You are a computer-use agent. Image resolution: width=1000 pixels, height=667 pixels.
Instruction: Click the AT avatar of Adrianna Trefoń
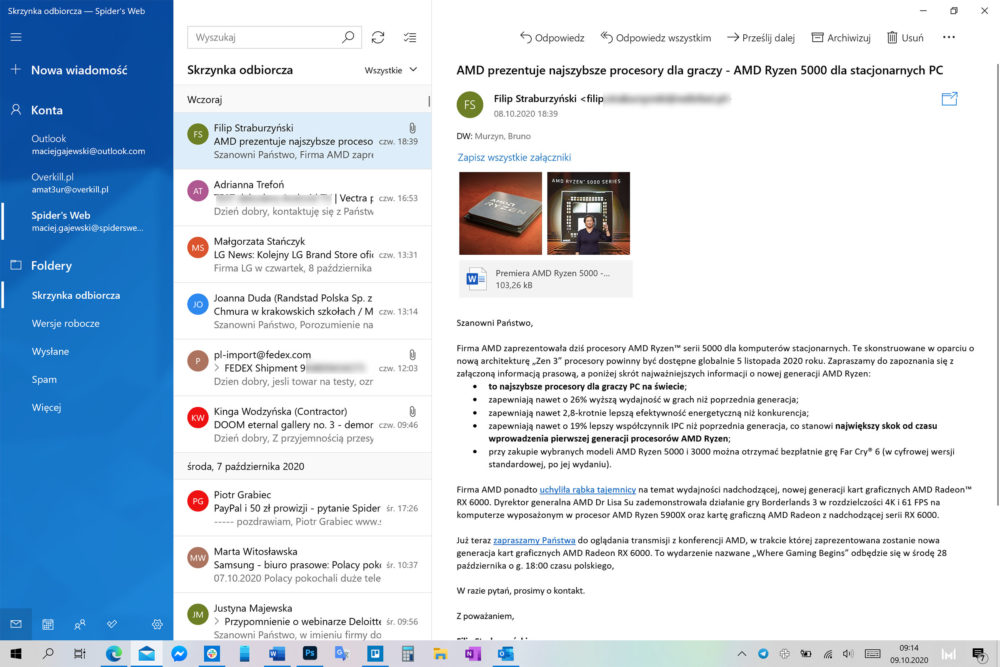click(x=198, y=191)
